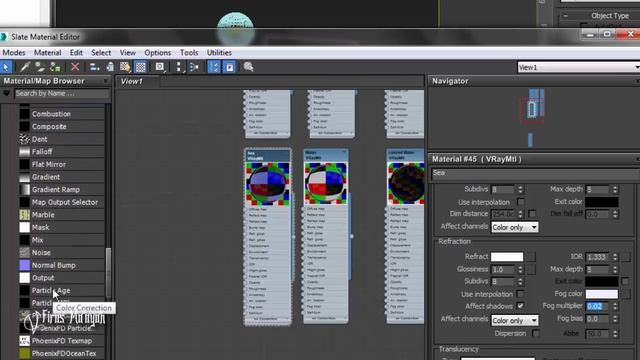Open the Edit menu

click(x=76, y=53)
